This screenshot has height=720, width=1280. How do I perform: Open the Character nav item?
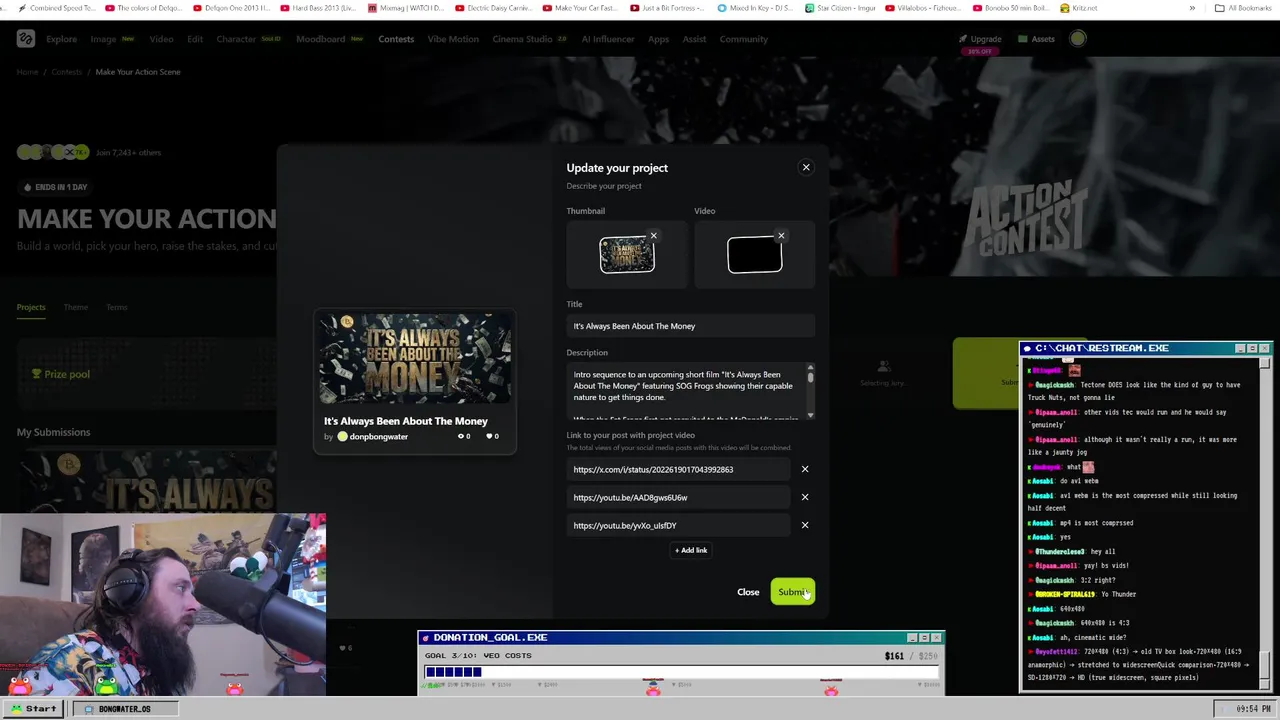[237, 39]
